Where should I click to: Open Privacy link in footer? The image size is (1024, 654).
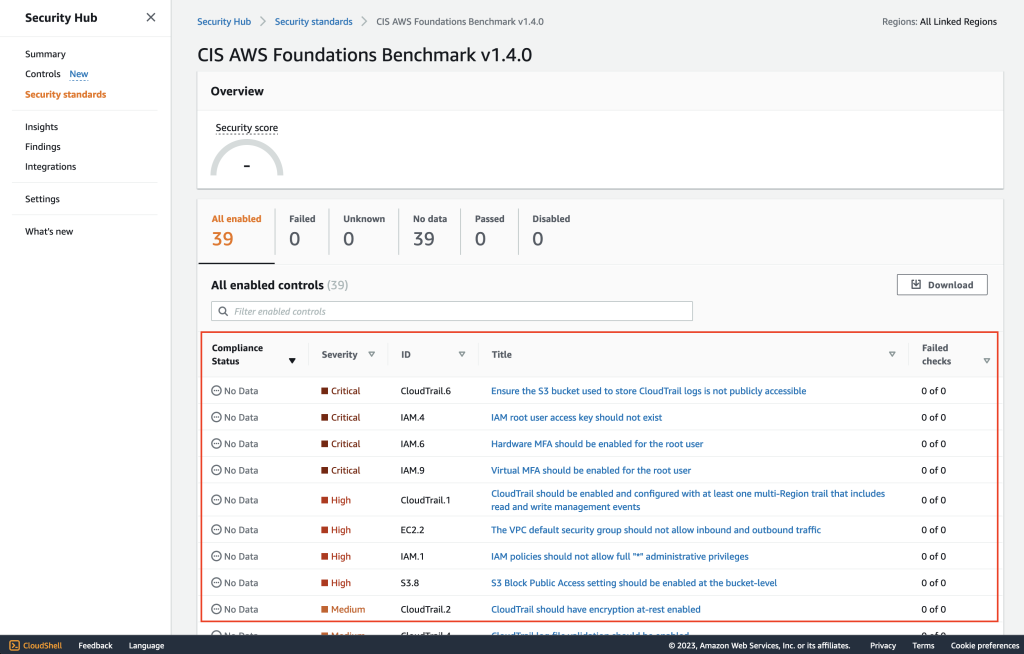883,646
